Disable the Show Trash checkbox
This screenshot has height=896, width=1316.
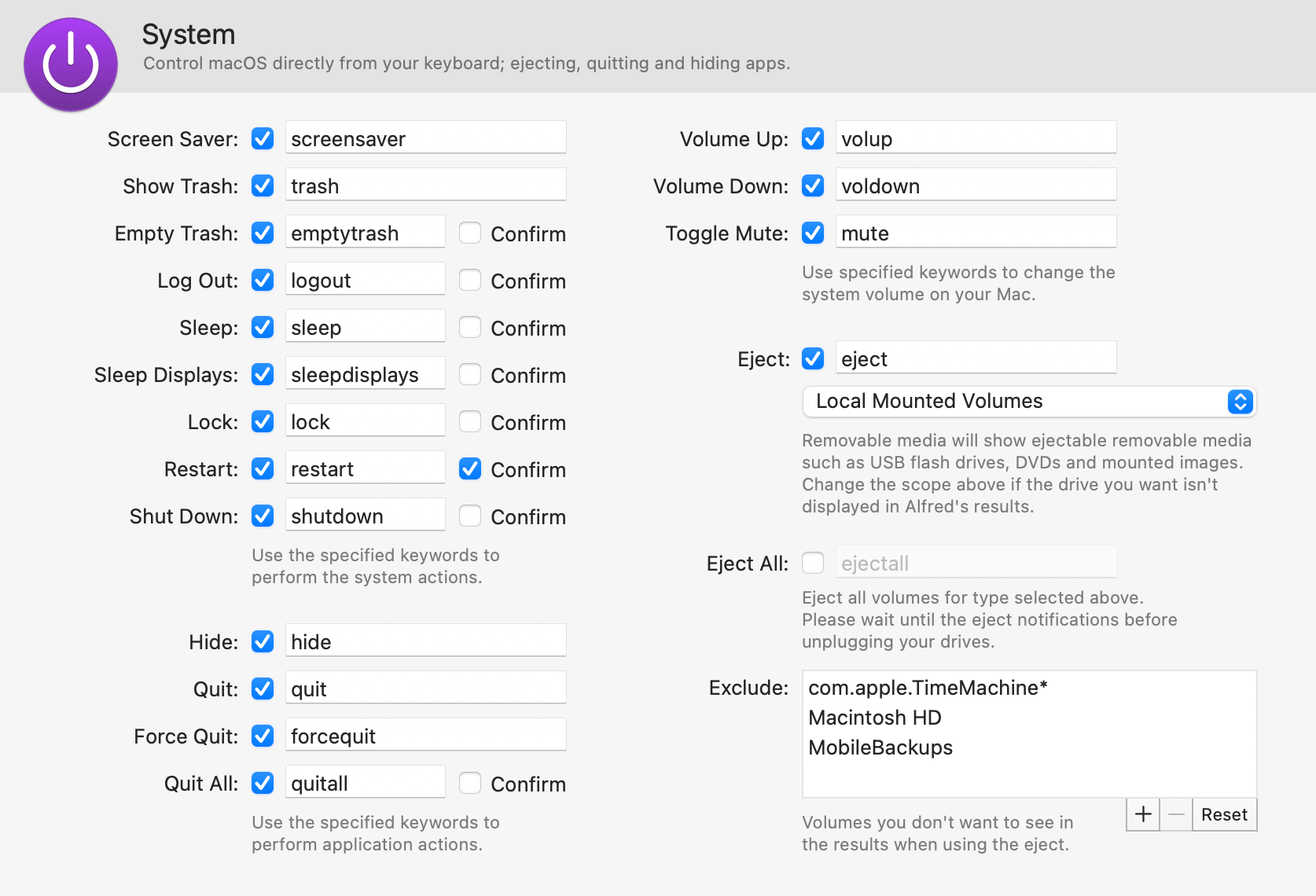[262, 185]
